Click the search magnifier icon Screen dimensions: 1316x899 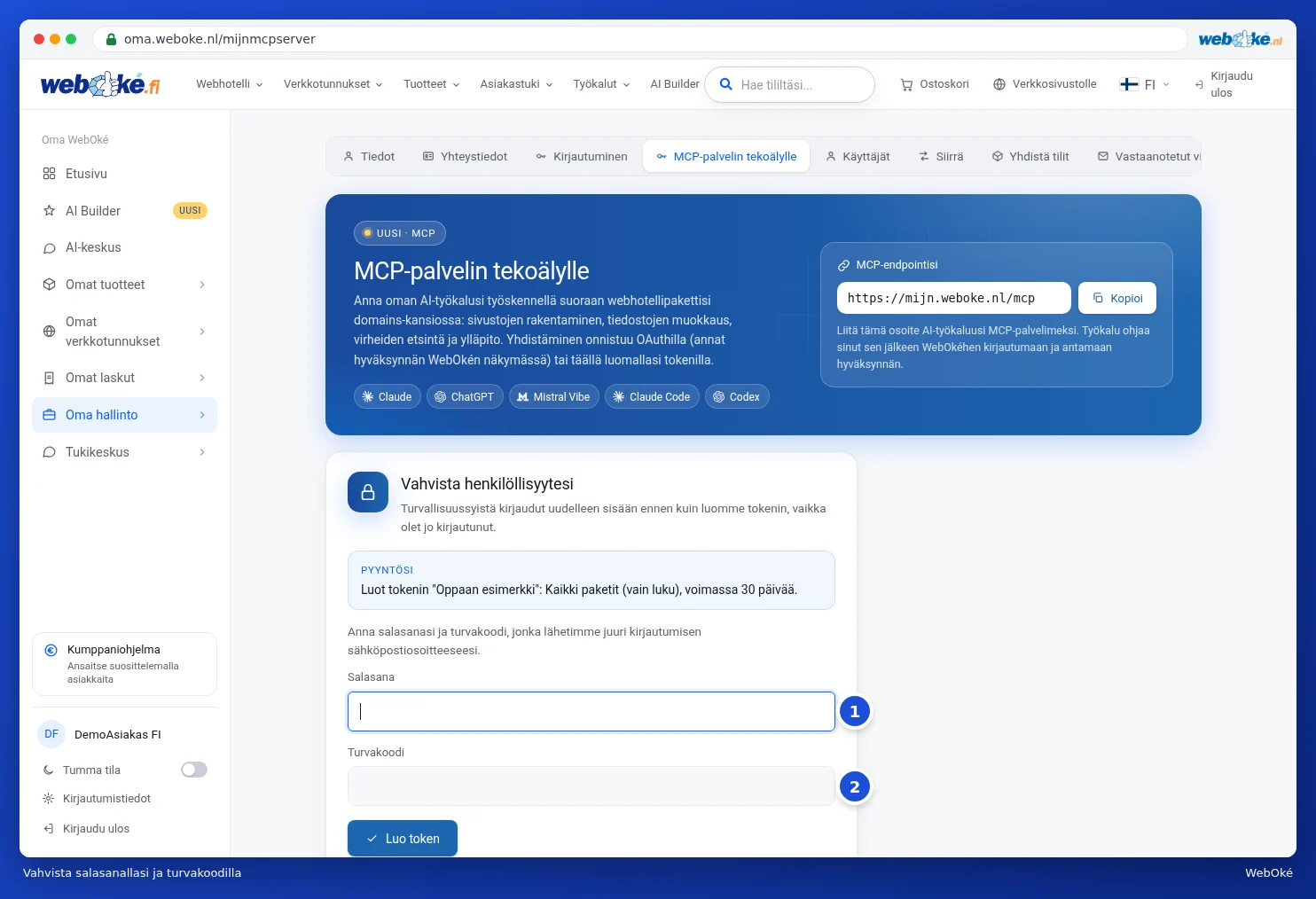coord(725,84)
